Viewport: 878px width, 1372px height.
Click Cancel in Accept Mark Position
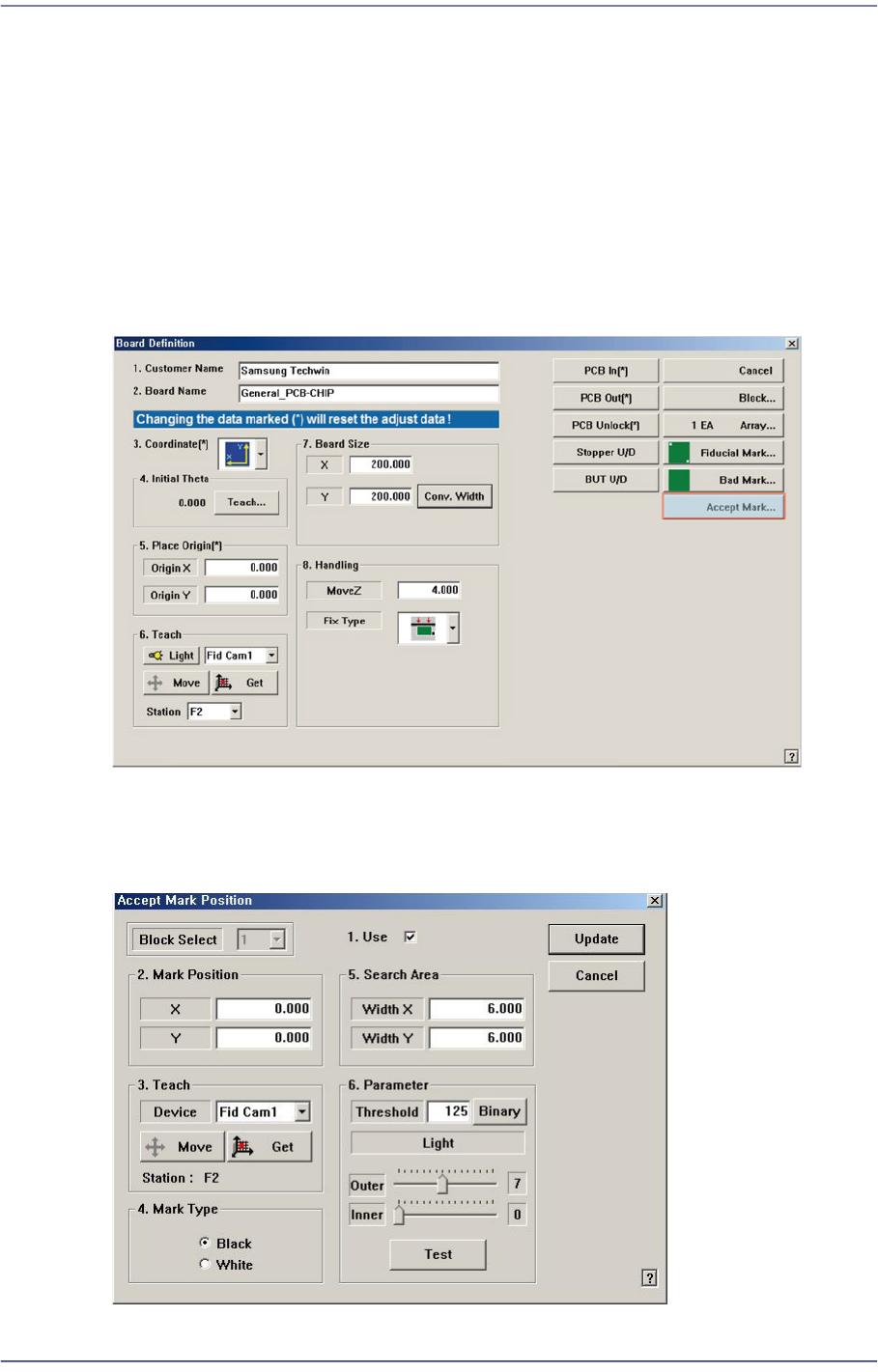coord(596,975)
